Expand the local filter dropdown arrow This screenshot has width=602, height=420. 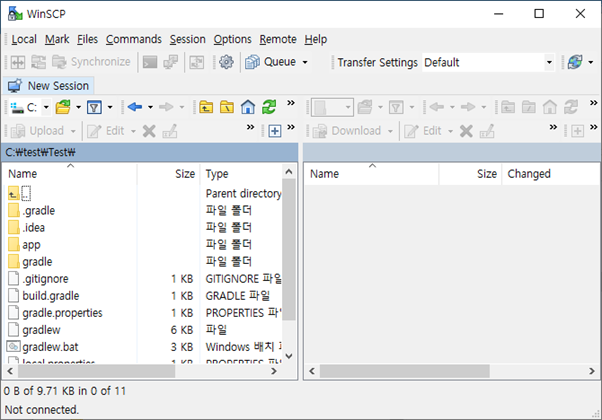point(110,107)
